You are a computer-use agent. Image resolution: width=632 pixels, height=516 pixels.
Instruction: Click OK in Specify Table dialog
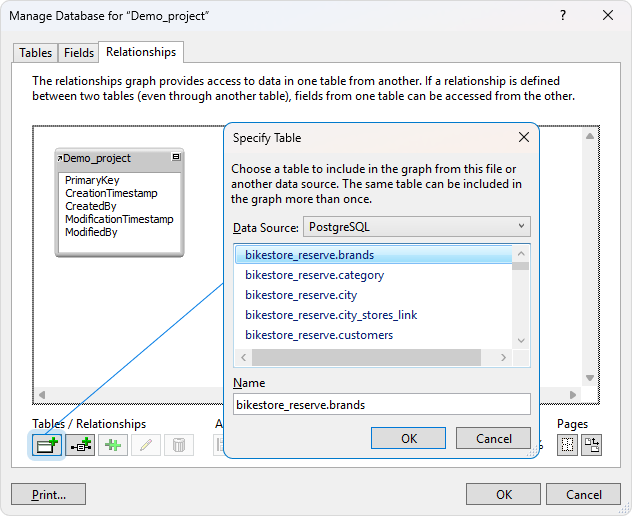click(x=408, y=438)
